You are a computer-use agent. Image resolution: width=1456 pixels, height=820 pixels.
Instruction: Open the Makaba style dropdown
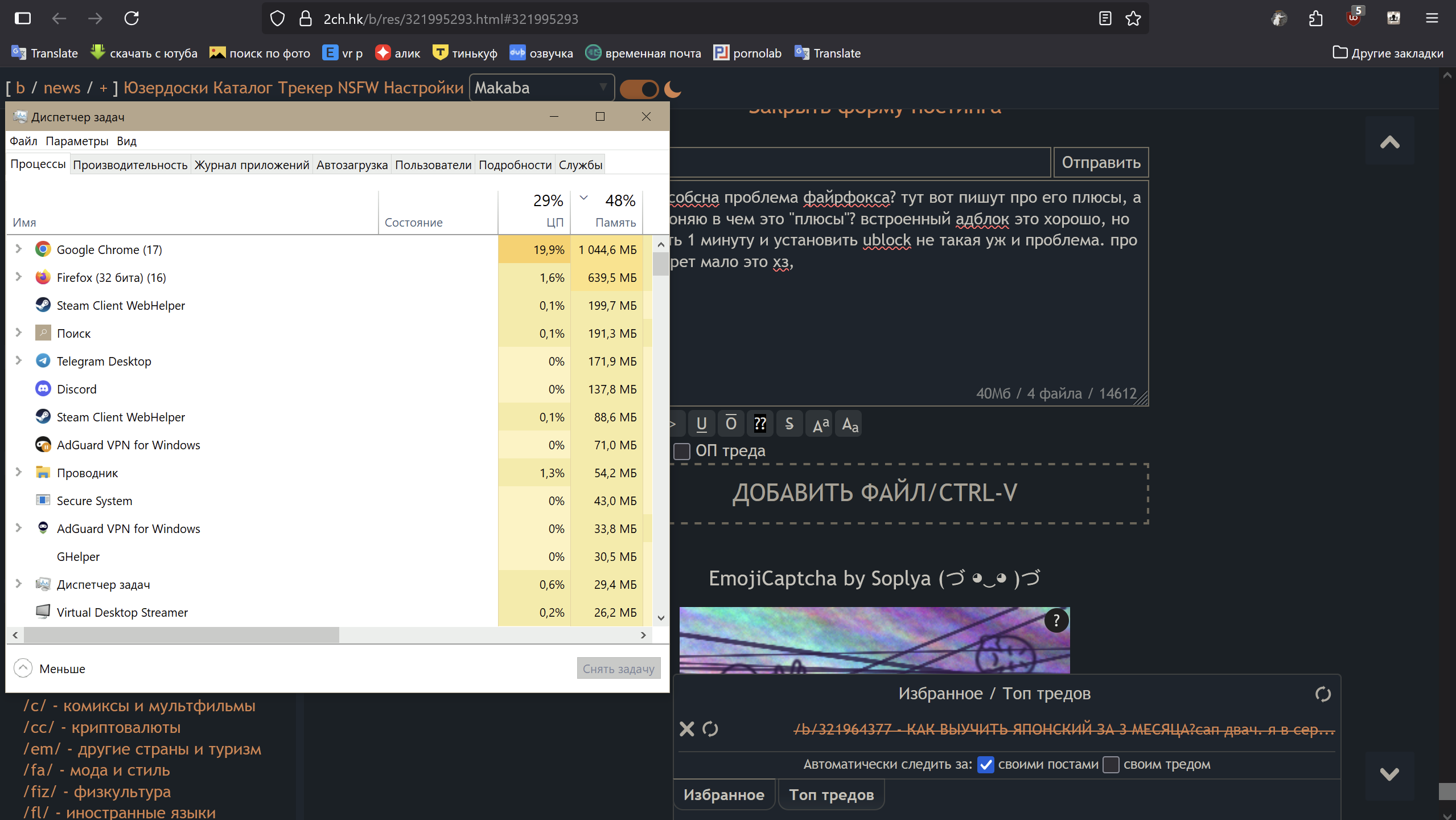[x=541, y=88]
